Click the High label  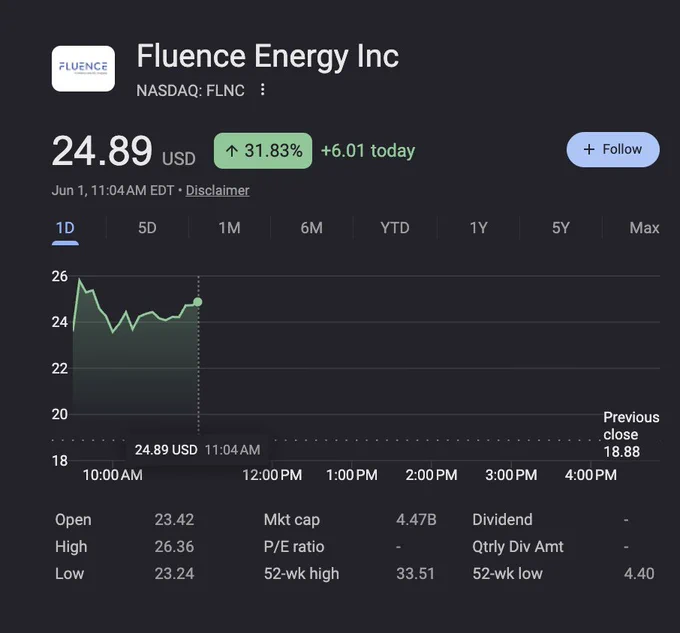(71, 547)
